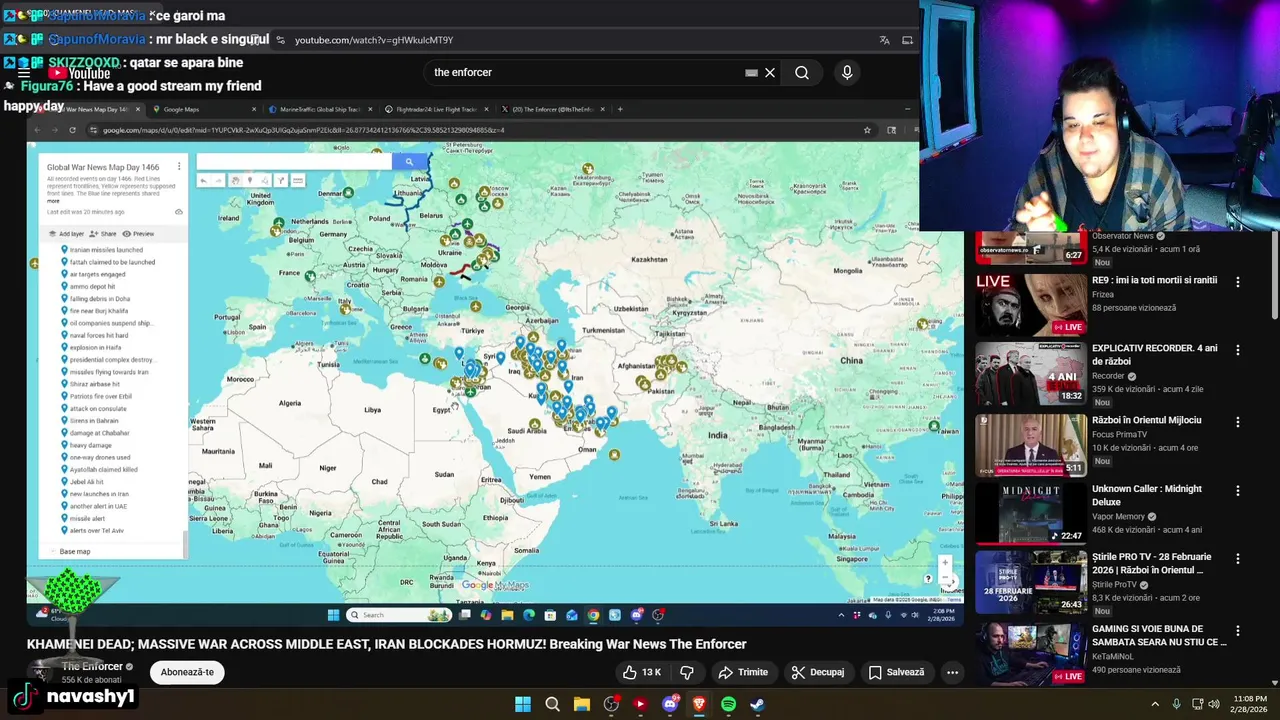This screenshot has width=1280, height=720.
Task: Show hidden system tray icons
Action: point(1155,704)
